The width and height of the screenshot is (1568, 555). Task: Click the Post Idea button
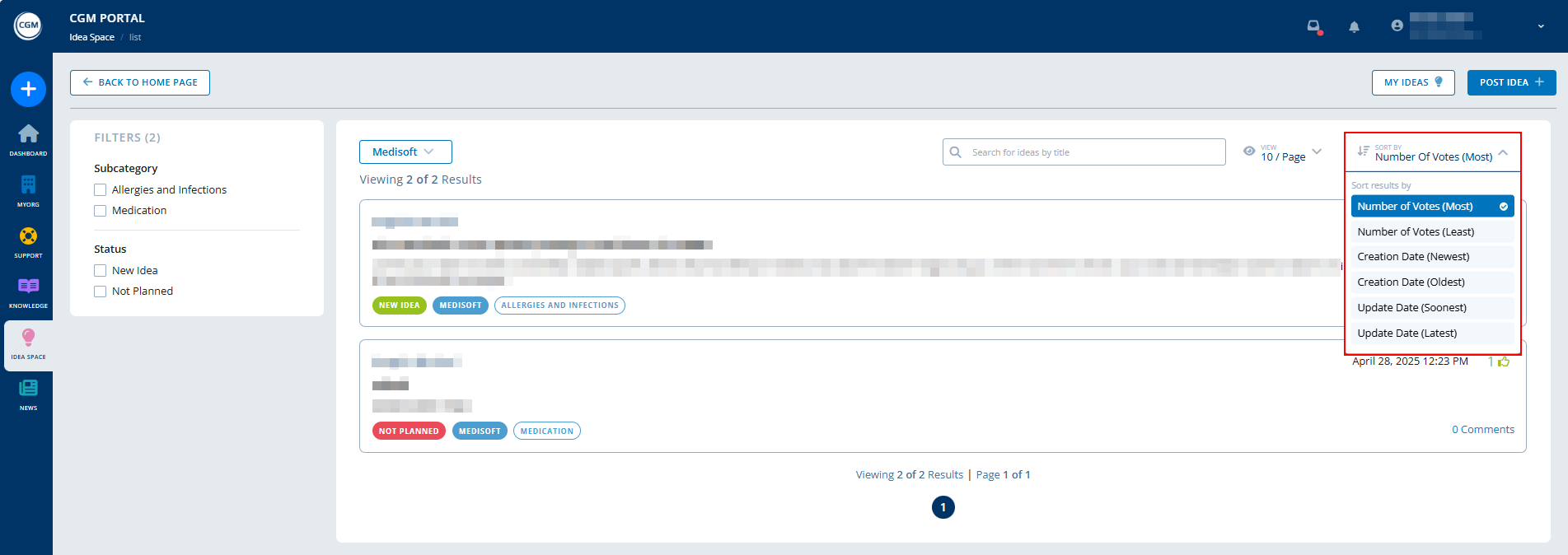point(1511,82)
